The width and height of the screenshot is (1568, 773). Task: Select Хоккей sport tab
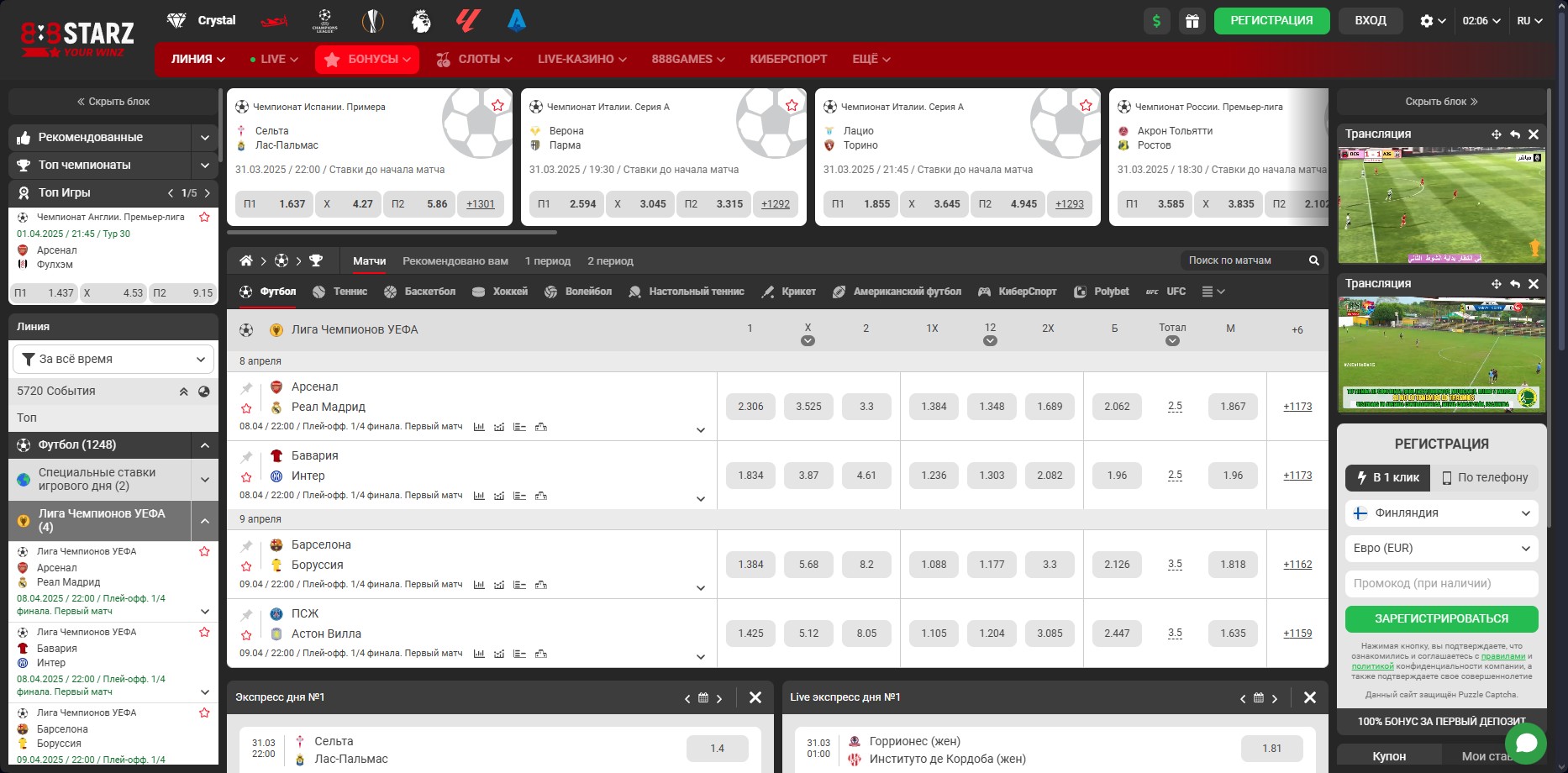click(x=500, y=292)
